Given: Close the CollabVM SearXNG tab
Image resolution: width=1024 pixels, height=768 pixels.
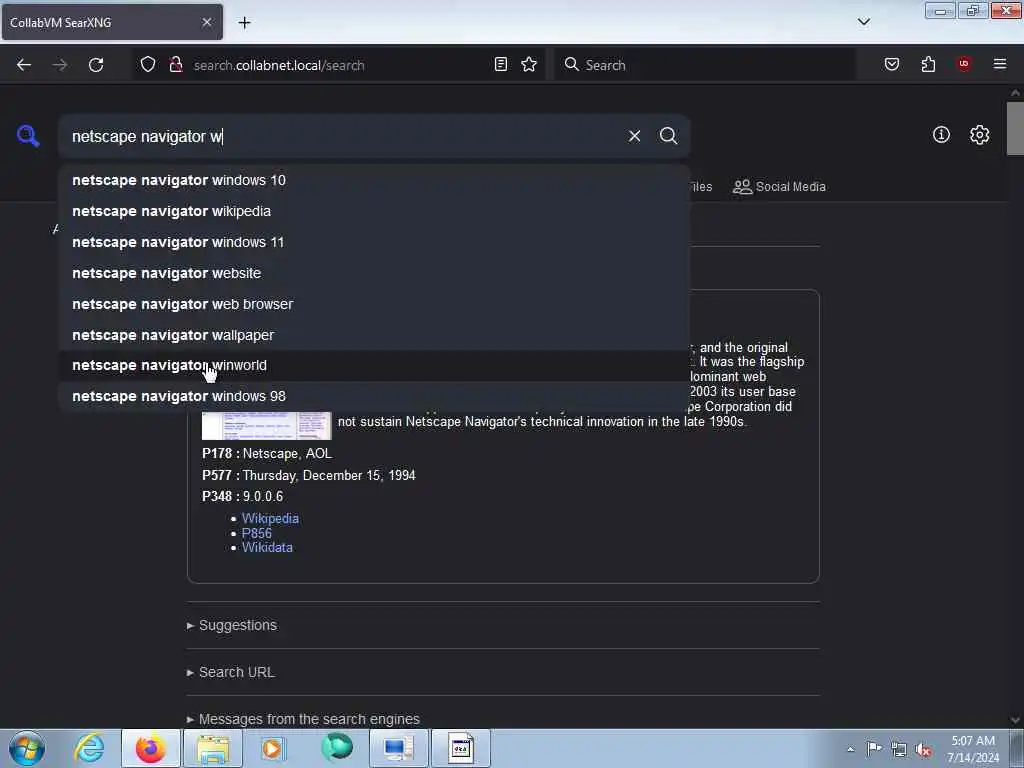Looking at the screenshot, I should point(206,22).
